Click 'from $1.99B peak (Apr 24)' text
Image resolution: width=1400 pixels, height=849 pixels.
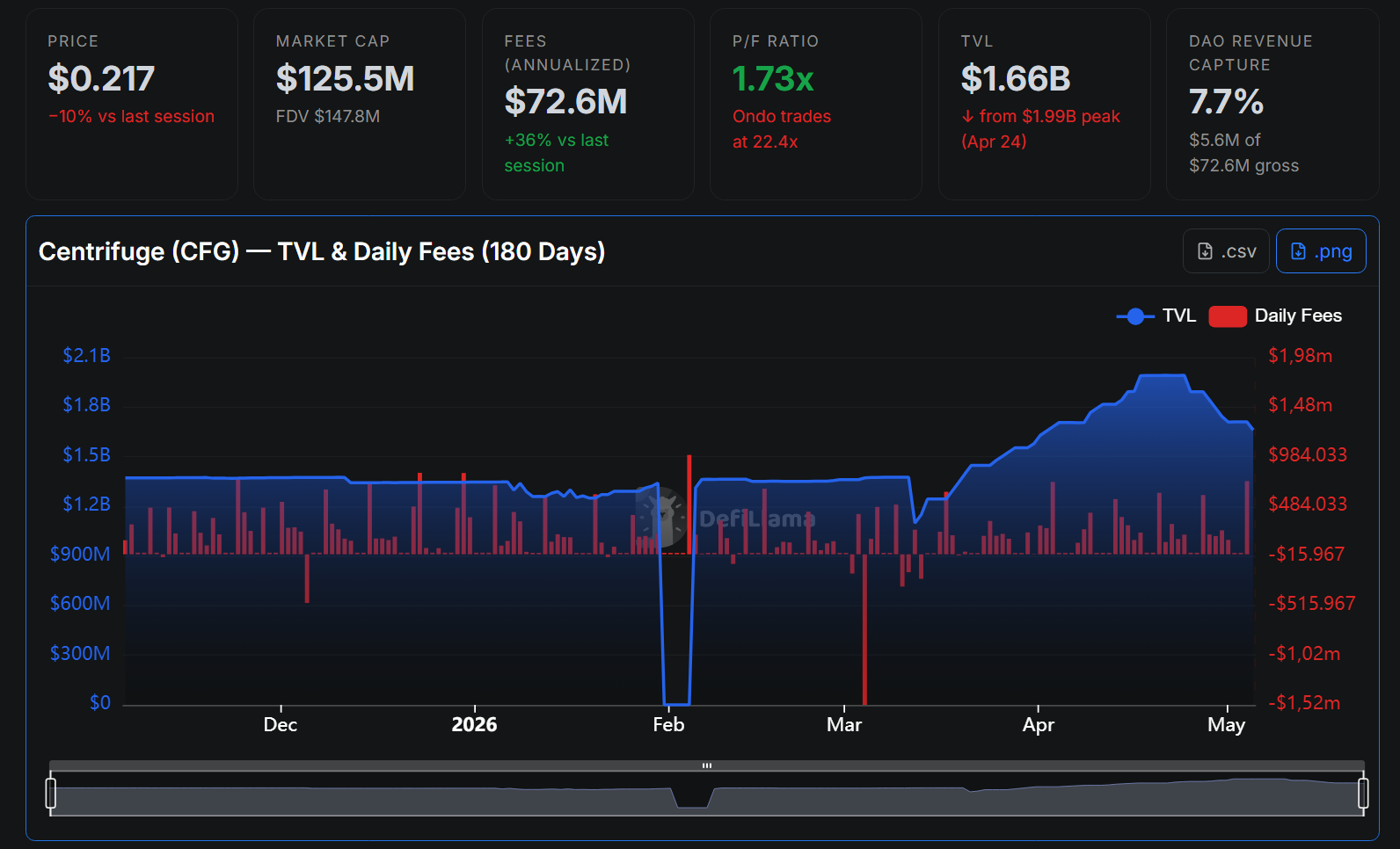click(1040, 129)
